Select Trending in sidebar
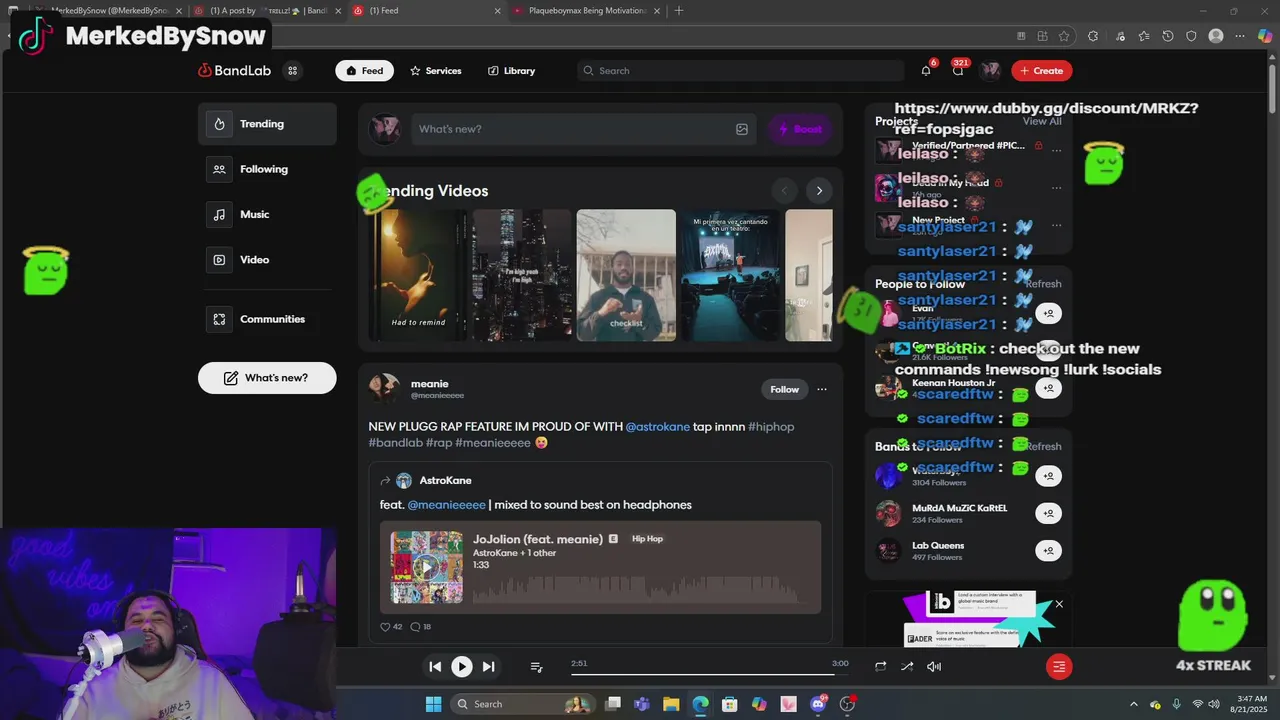The height and width of the screenshot is (720, 1280). coord(267,124)
